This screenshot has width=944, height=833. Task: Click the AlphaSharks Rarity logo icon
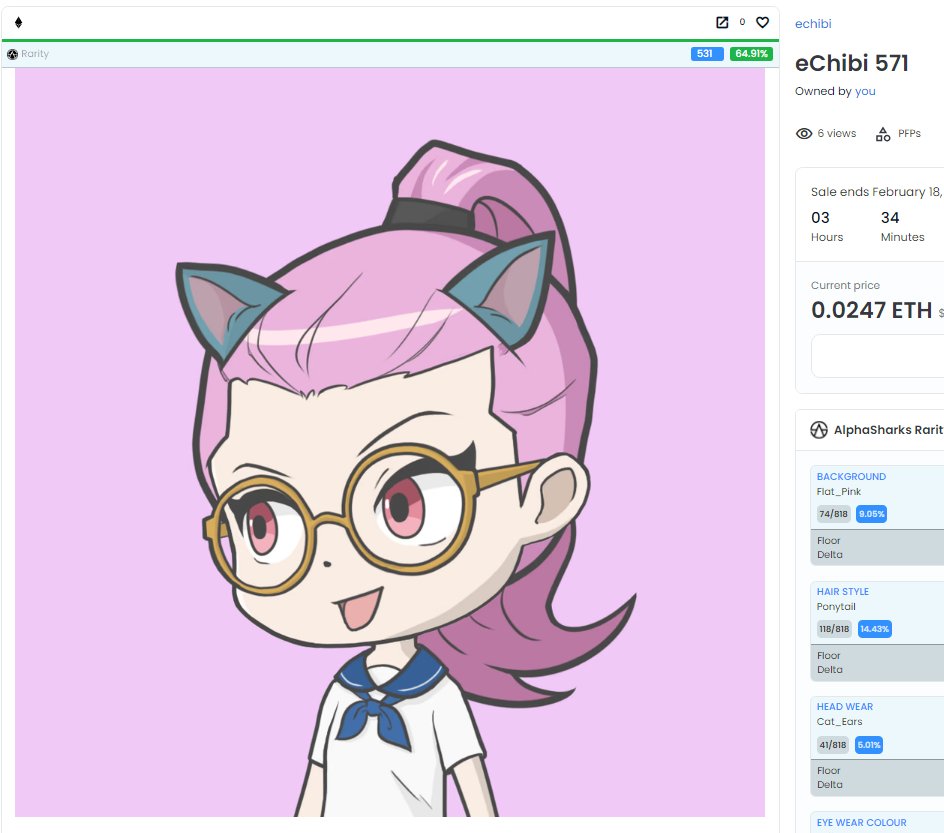click(819, 430)
